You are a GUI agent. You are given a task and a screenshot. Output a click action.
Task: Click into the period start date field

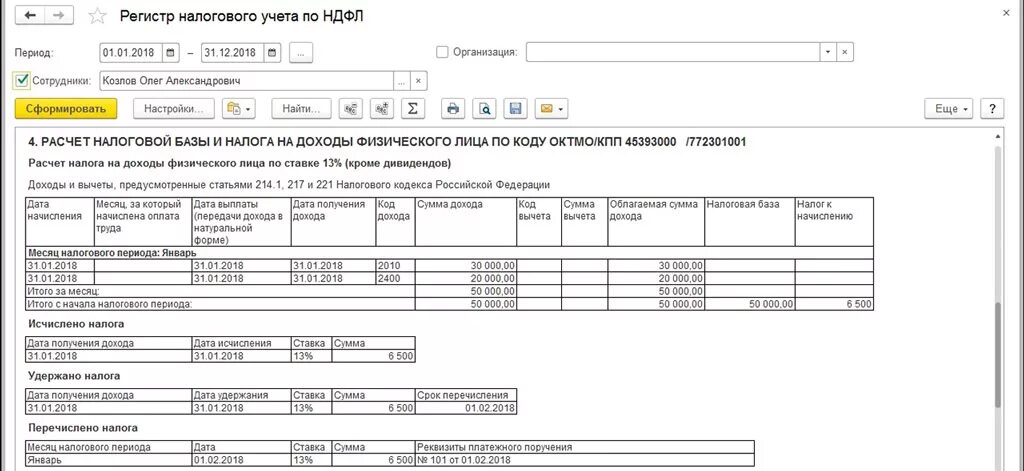[131, 53]
